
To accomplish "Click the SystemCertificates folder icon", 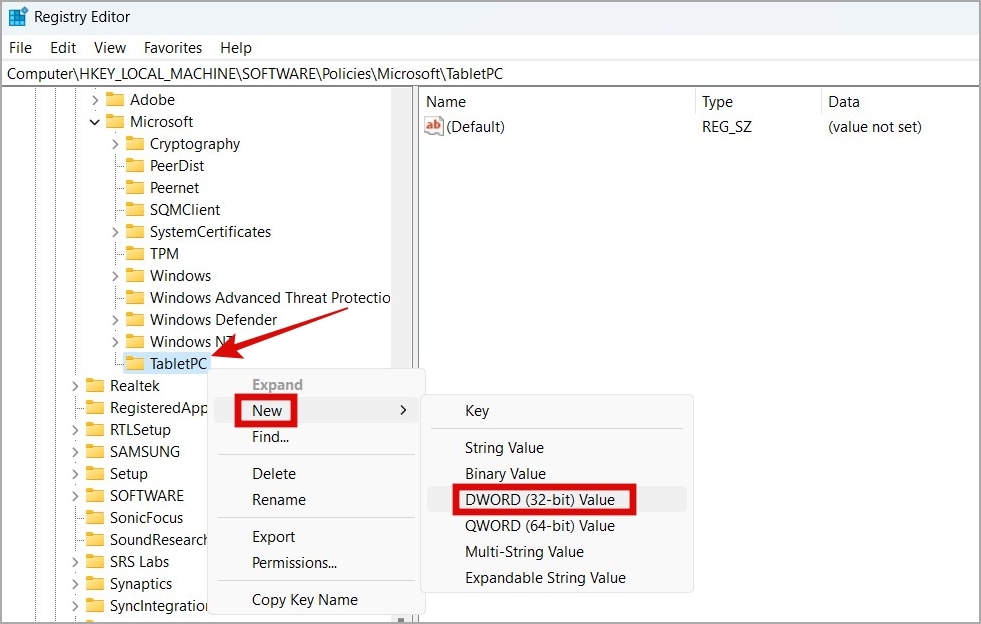I will [135, 232].
